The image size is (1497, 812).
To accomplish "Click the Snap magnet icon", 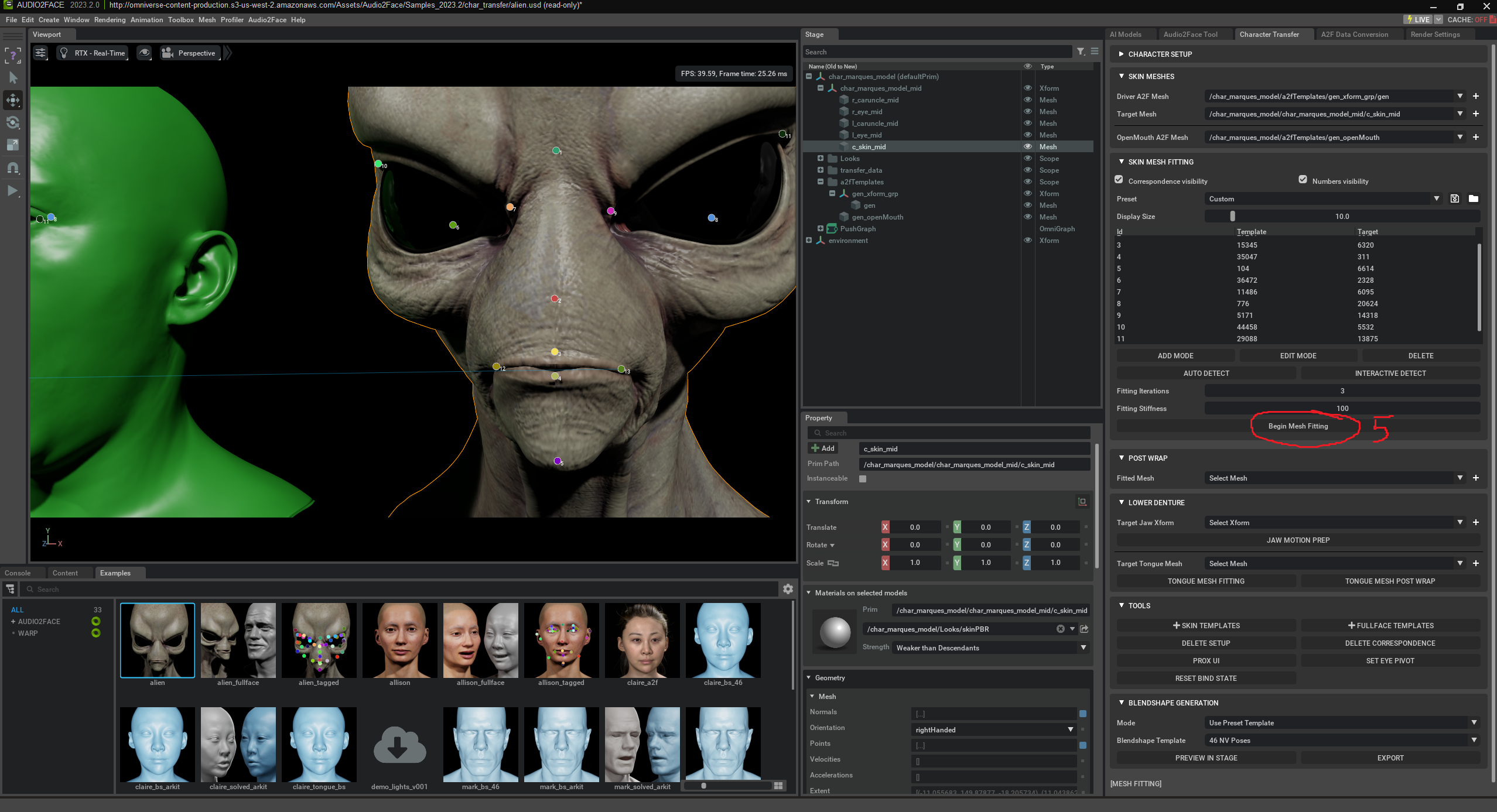I will tap(13, 168).
